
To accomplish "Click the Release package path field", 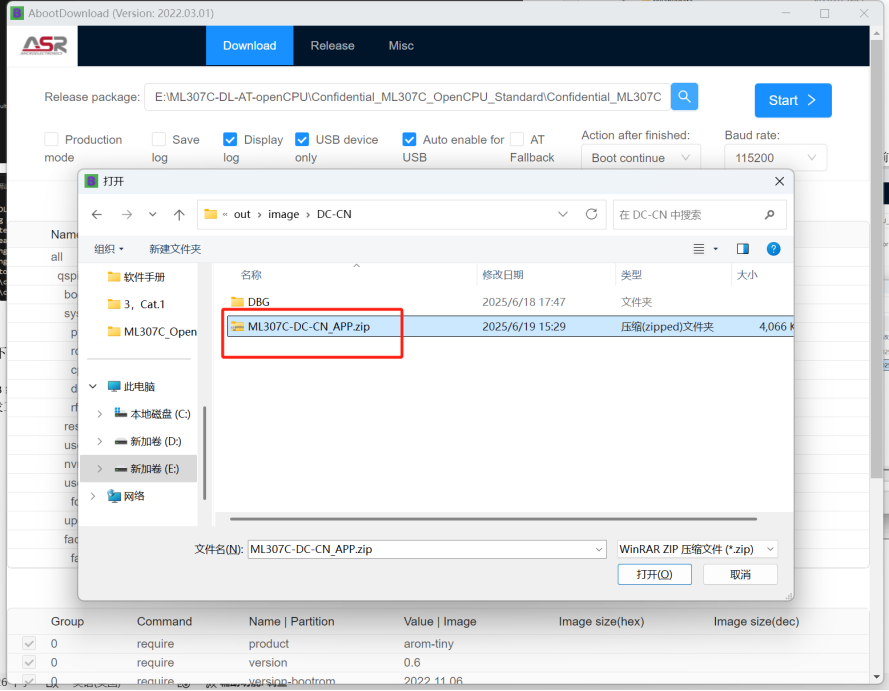I will coord(407,97).
